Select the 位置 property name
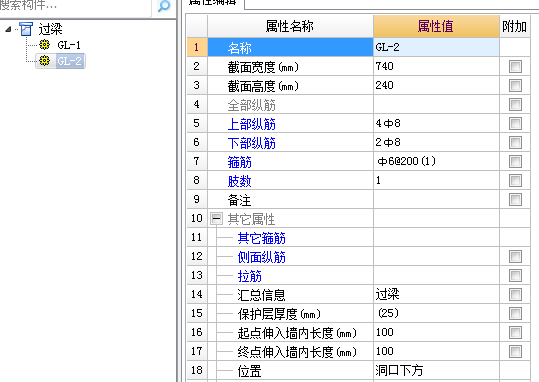 click(x=250, y=371)
